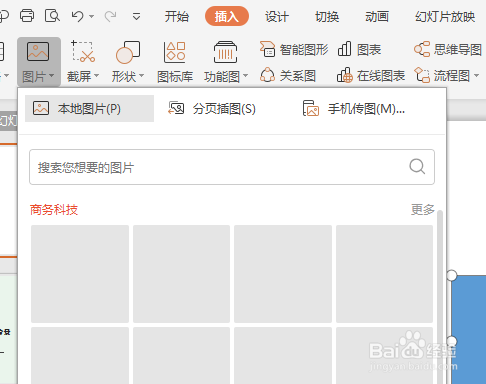Image resolution: width=486 pixels, height=384 pixels.
Task: Expand the 流程图 dropdown arrow
Action: 477,76
